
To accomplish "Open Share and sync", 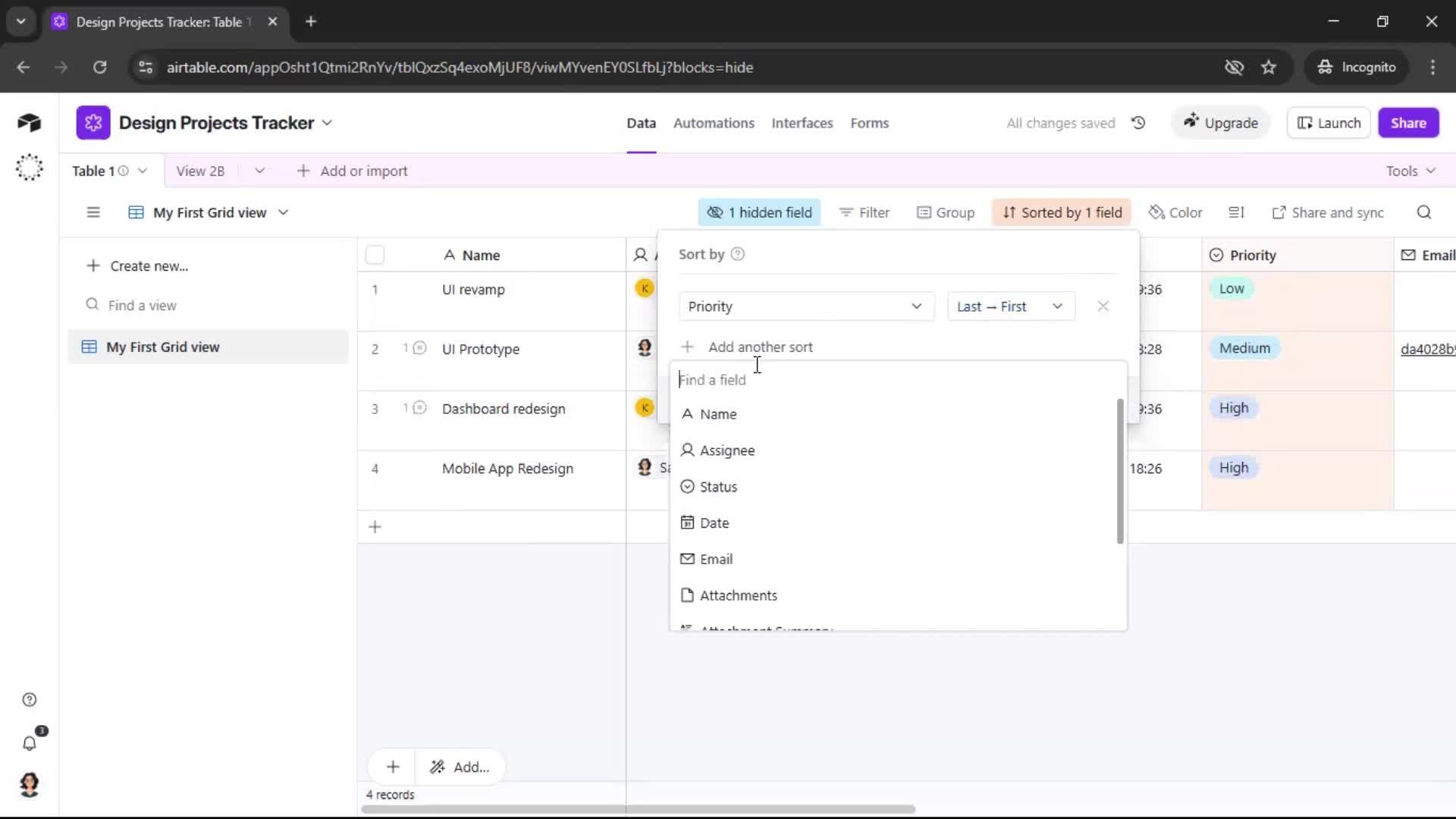I will click(x=1328, y=212).
